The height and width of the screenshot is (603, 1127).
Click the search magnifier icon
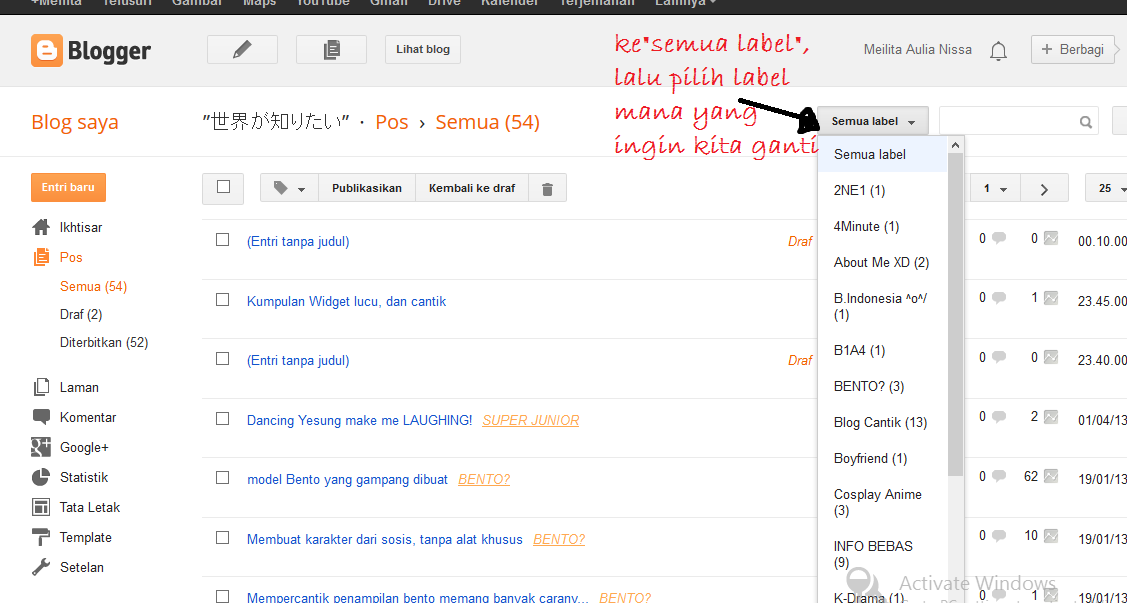[x=1086, y=120]
